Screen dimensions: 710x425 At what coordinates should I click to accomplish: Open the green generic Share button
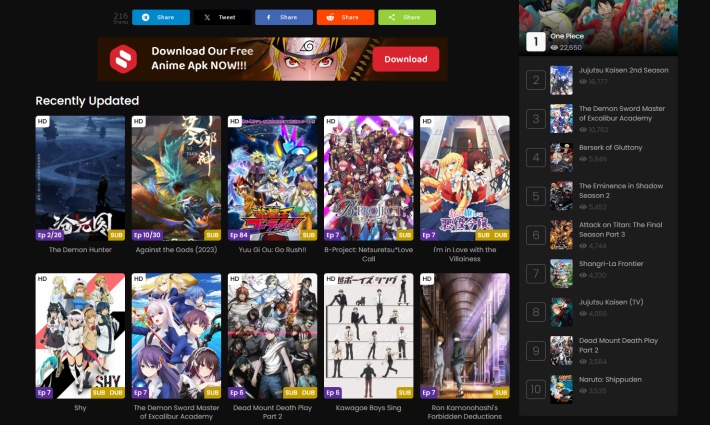click(407, 17)
